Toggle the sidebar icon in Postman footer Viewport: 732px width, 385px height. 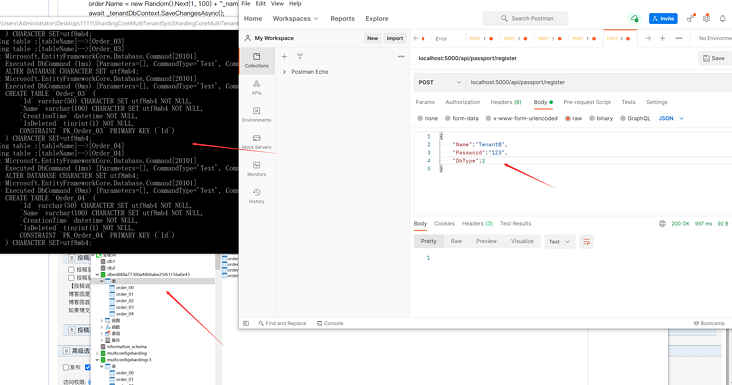tap(246, 323)
